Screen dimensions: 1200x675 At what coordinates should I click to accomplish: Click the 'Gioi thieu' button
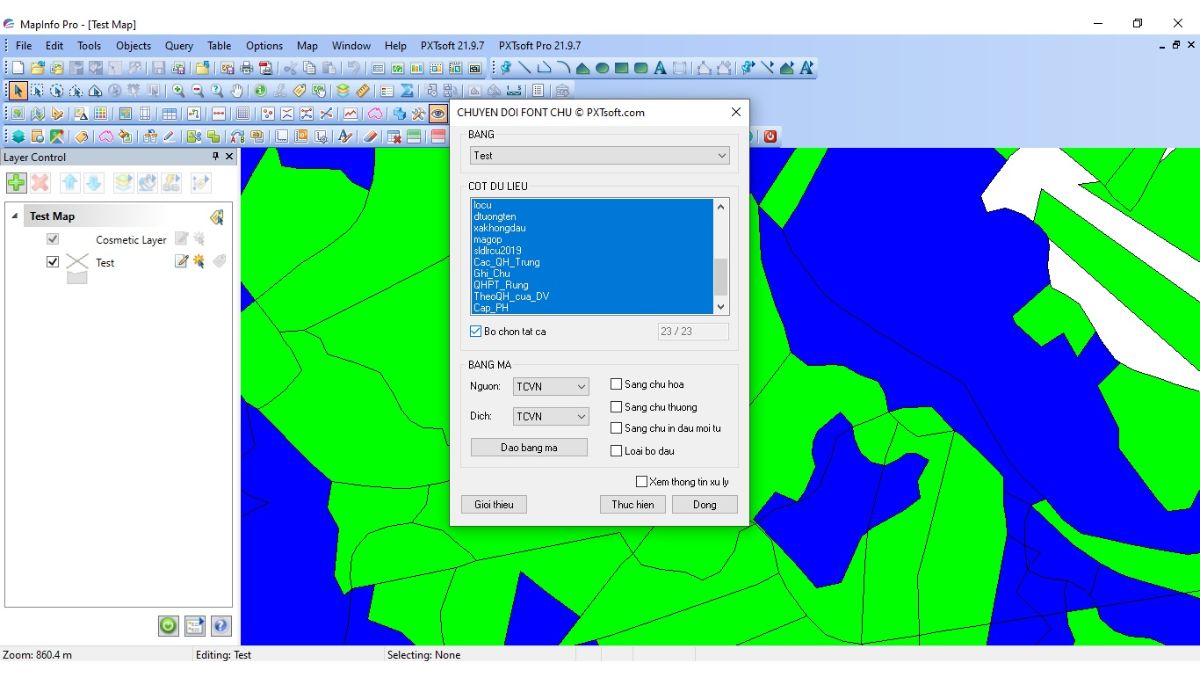pyautogui.click(x=494, y=504)
